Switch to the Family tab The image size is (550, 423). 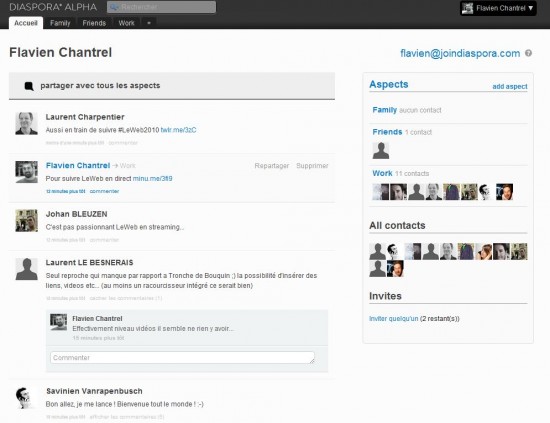pyautogui.click(x=60, y=23)
